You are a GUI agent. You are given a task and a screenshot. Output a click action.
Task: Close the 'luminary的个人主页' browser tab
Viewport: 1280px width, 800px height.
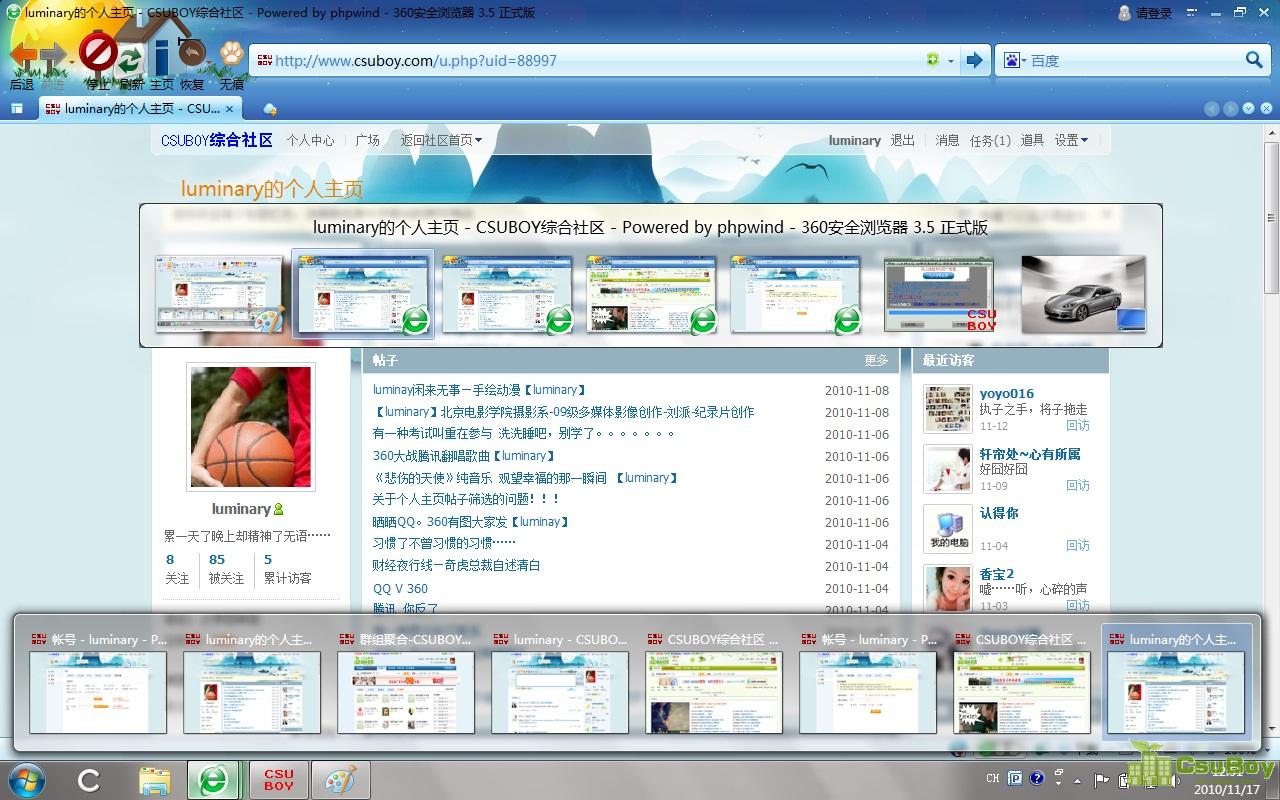pos(229,108)
